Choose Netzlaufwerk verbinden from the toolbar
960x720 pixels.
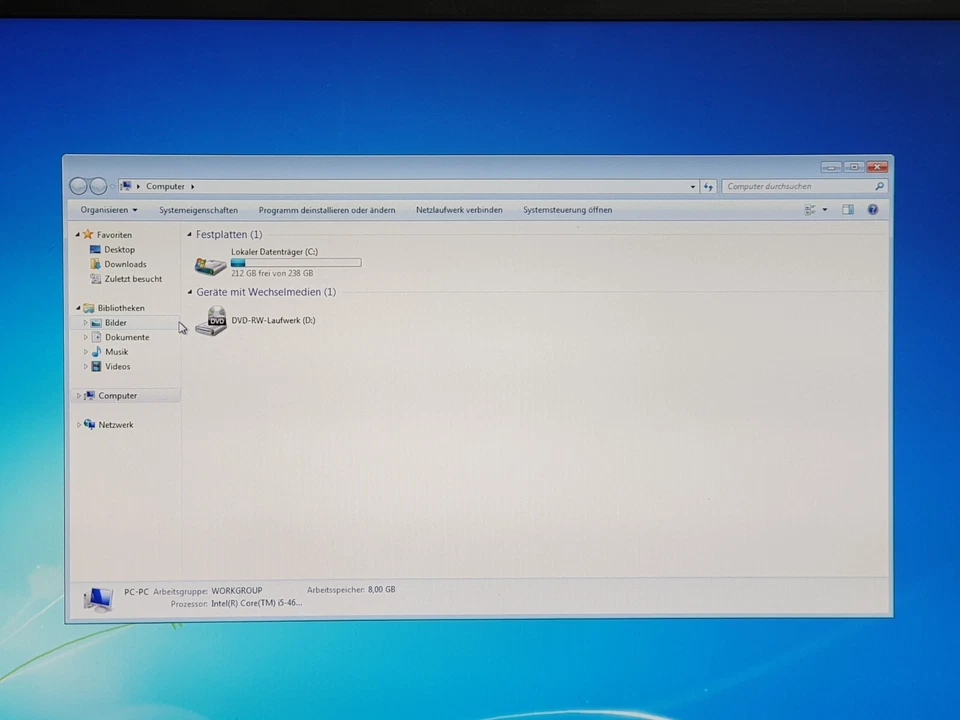coord(459,210)
